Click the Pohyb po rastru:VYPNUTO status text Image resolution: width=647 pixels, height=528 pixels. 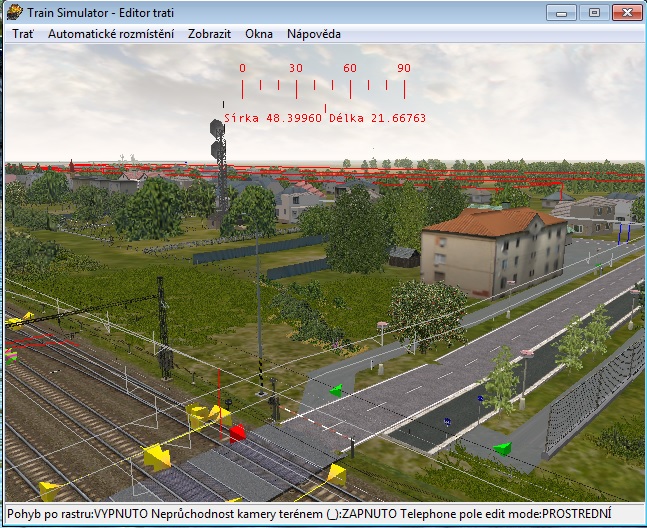[78, 514]
